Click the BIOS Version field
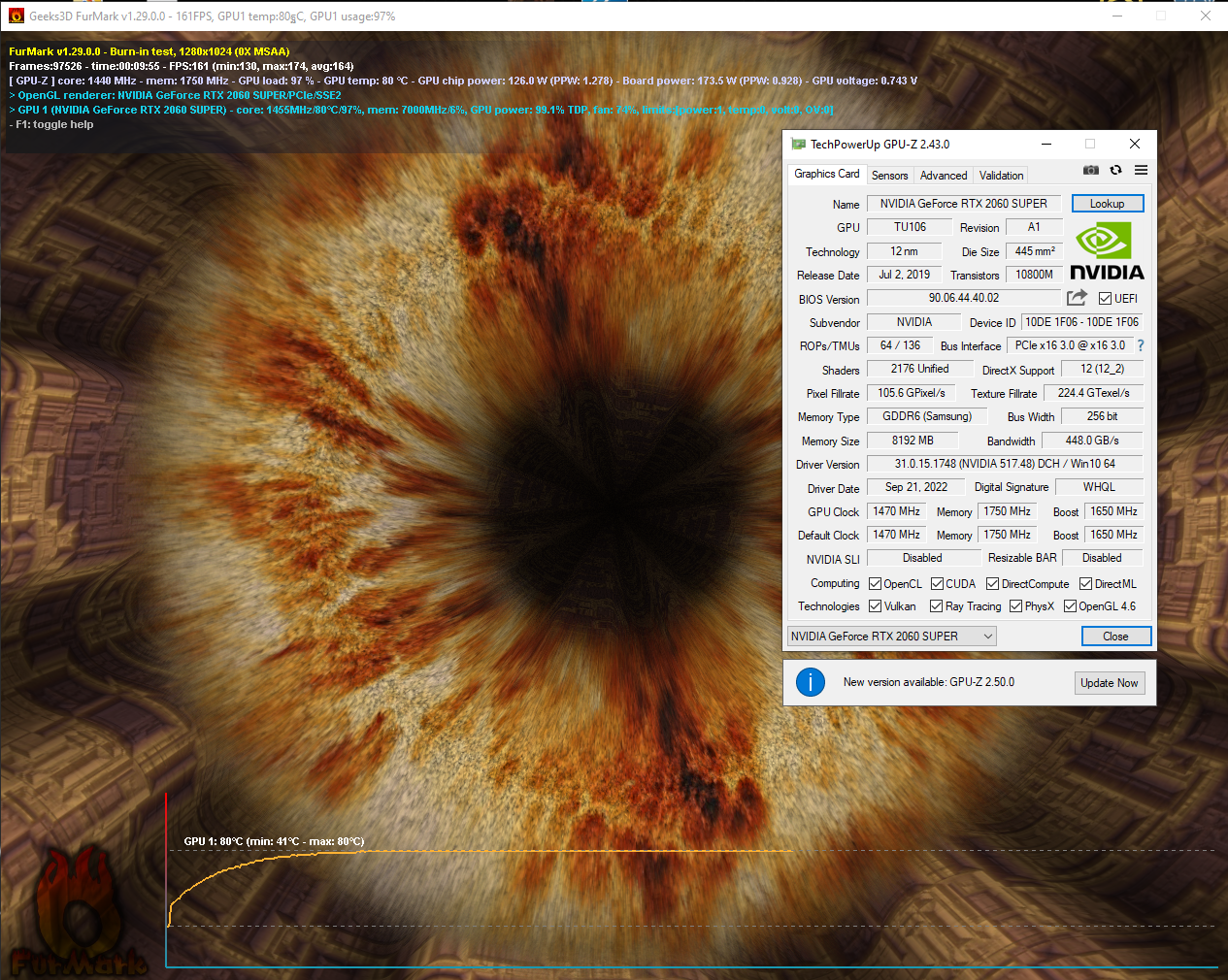The height and width of the screenshot is (980, 1228). point(963,298)
